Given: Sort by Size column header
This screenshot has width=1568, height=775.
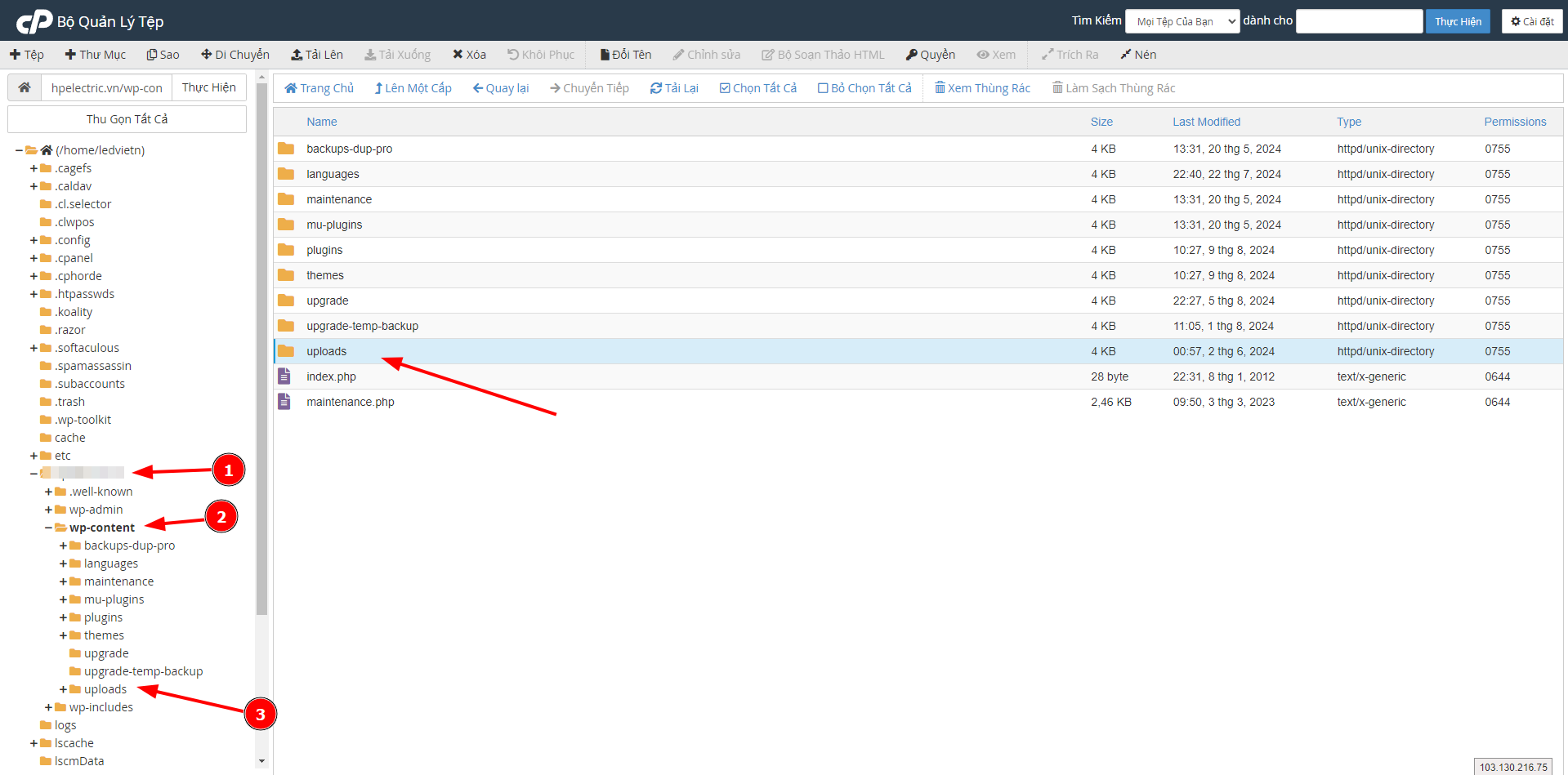Looking at the screenshot, I should click(1101, 122).
